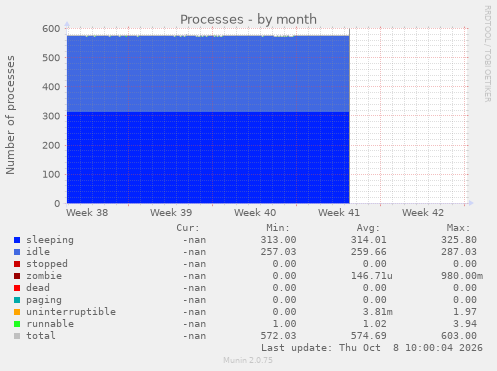Screen dimensions: 497x371
Task: Click the 600 y-axis tick label
Action: (51, 29)
